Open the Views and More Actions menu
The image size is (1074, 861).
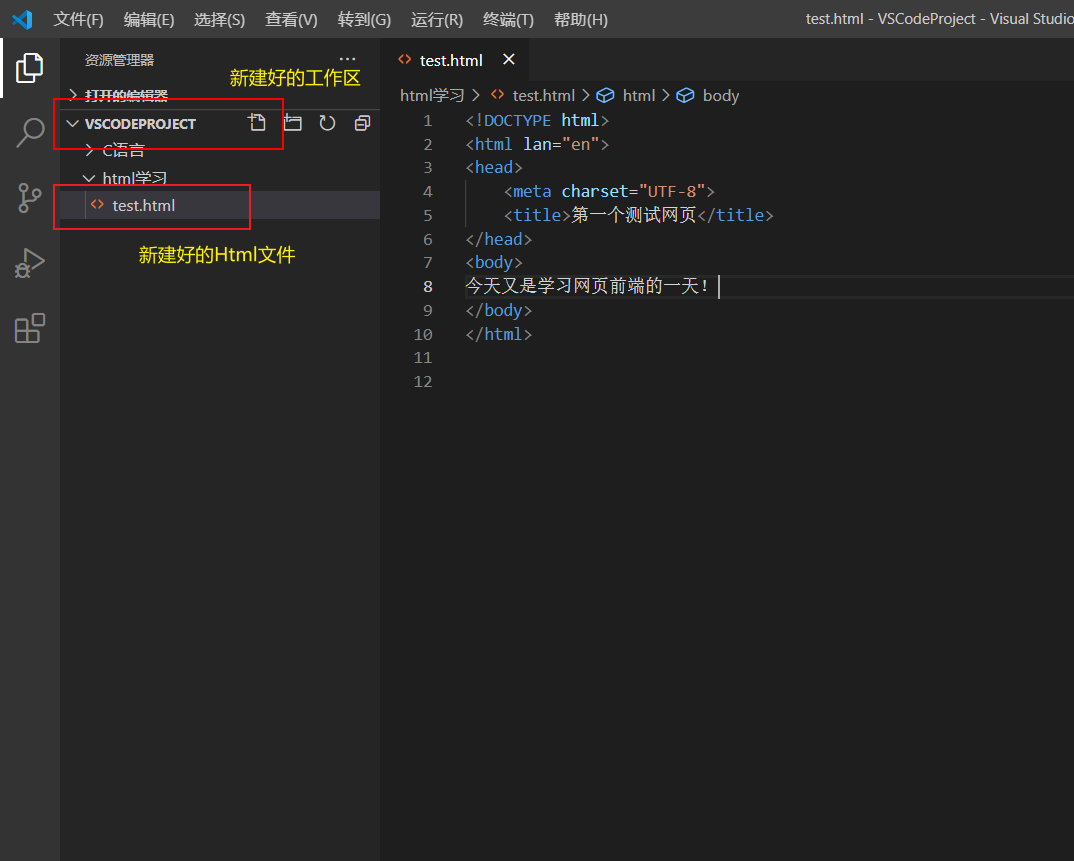348,58
